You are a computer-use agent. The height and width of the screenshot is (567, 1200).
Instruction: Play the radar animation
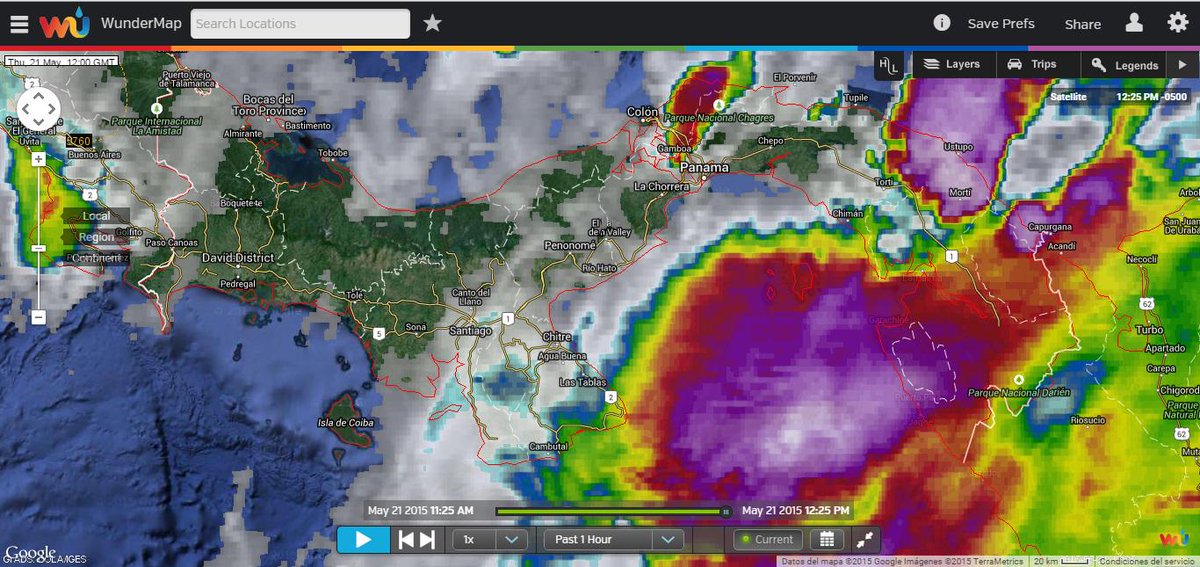tap(362, 539)
